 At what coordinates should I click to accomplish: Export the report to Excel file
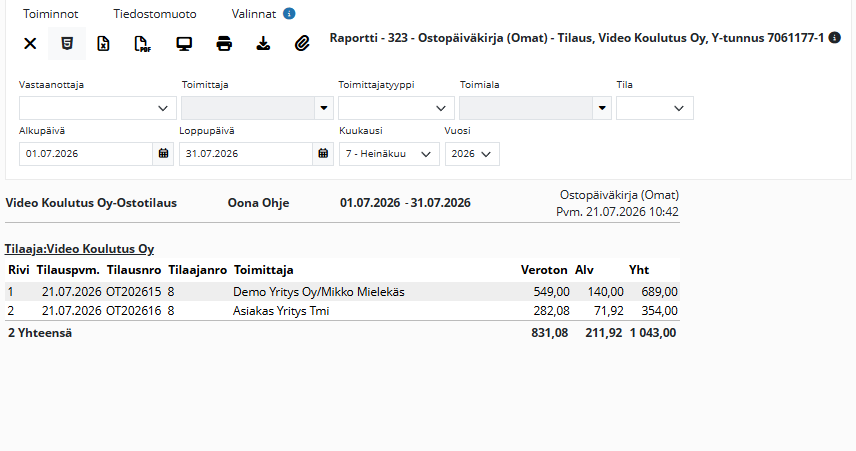[103, 43]
